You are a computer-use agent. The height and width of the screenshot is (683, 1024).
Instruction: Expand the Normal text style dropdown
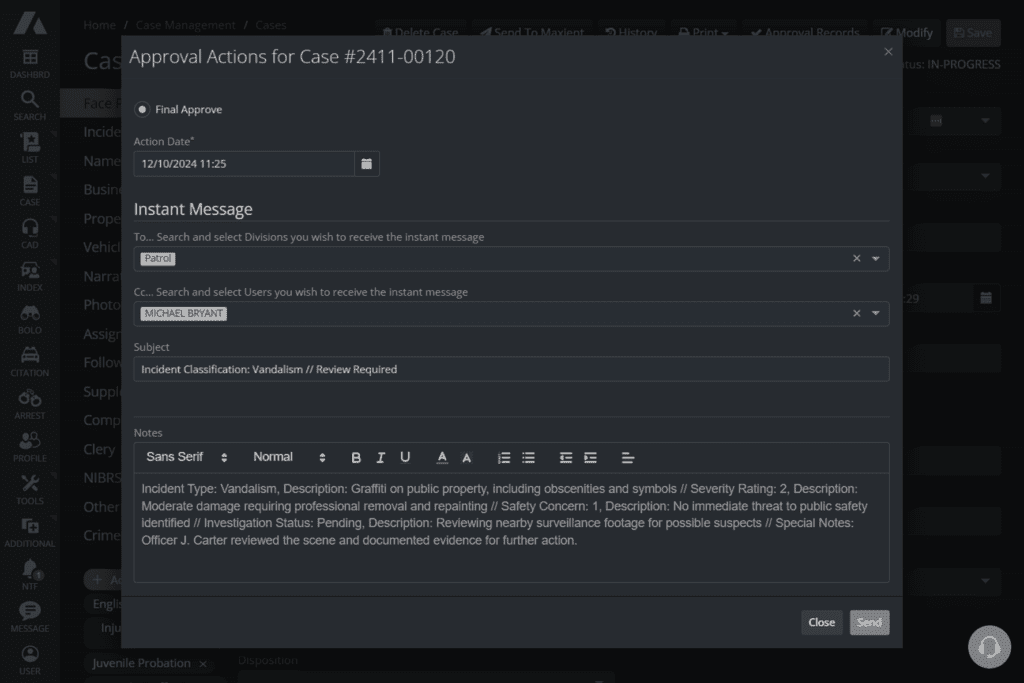(288, 457)
